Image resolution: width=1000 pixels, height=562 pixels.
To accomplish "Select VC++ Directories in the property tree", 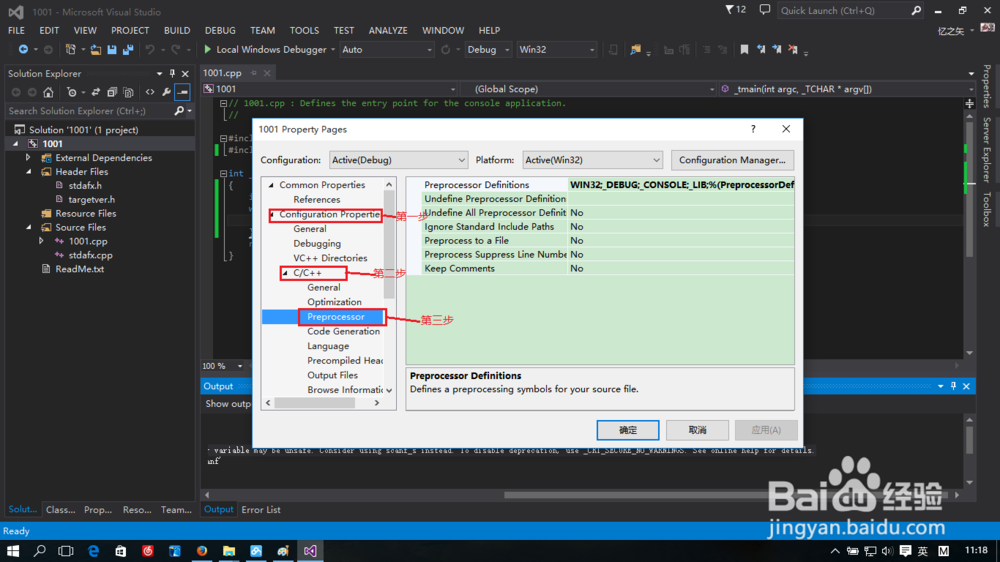I will (x=330, y=258).
